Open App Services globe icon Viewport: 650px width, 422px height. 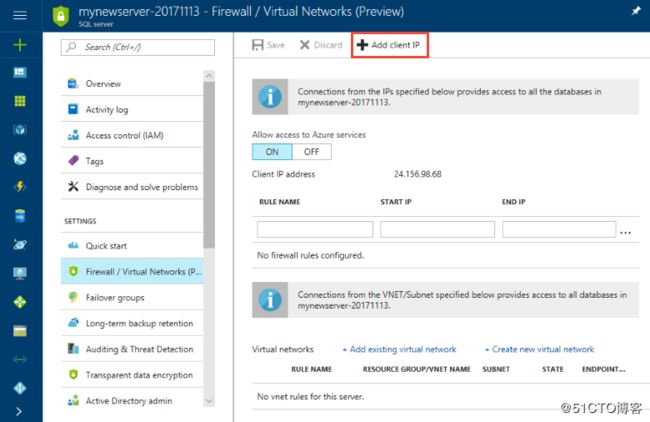(x=20, y=158)
